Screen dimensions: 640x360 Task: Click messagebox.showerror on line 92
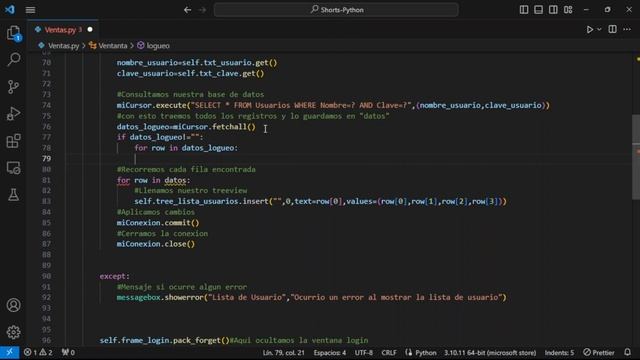160,298
